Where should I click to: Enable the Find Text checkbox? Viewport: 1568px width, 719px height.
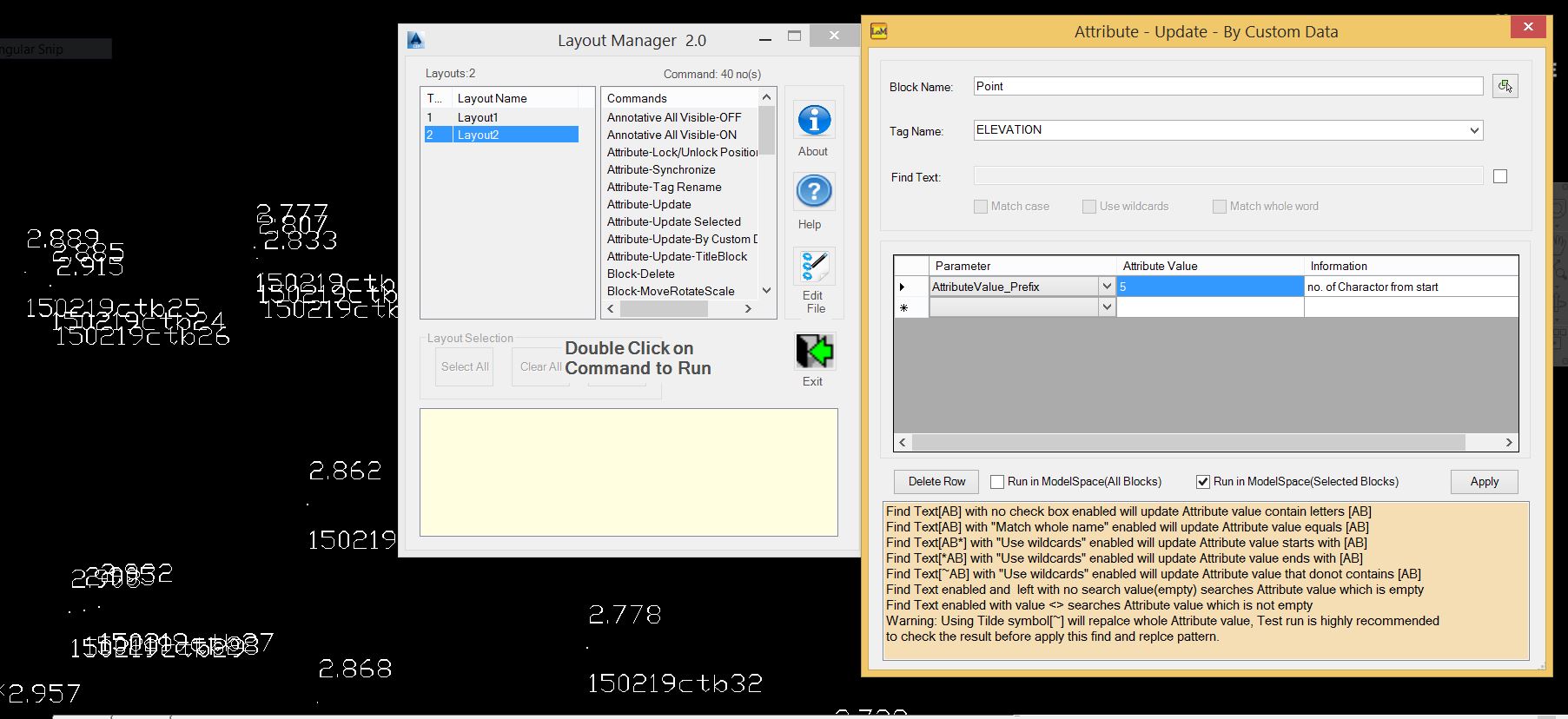tap(1500, 176)
